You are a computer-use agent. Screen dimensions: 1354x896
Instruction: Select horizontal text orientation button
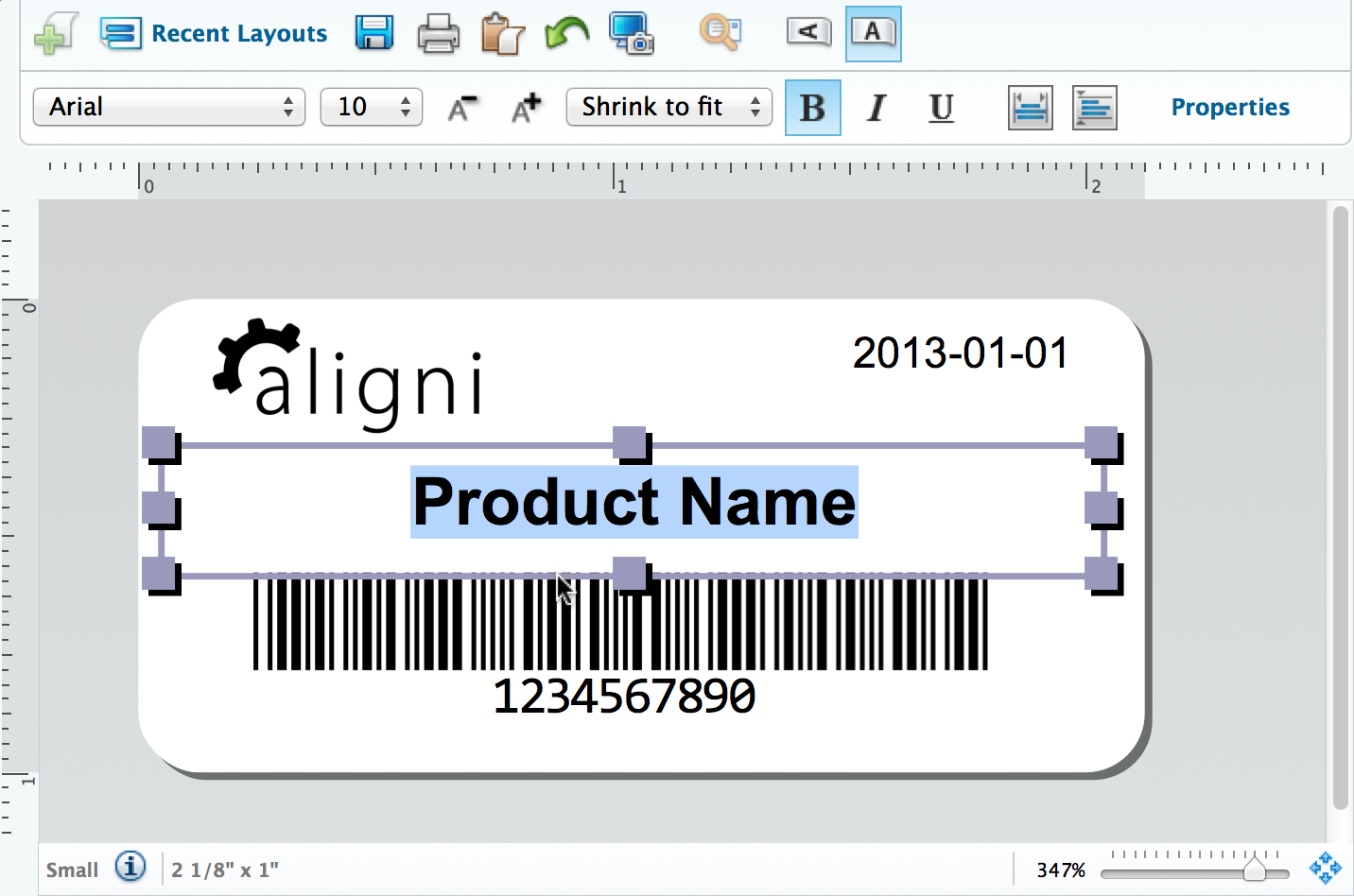click(x=873, y=33)
